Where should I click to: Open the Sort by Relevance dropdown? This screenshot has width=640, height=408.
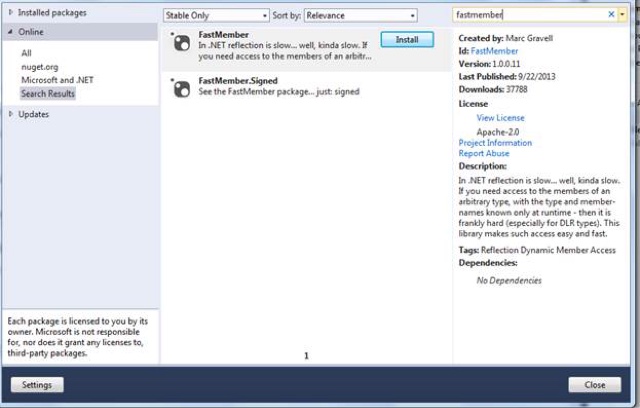coord(360,16)
